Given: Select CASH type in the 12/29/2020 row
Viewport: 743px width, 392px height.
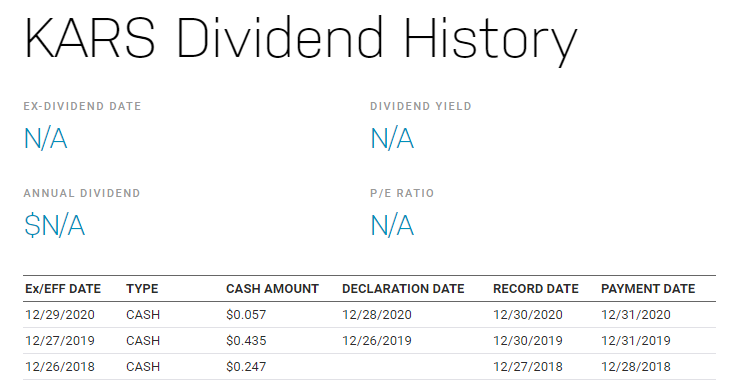Looking at the screenshot, I should [143, 315].
